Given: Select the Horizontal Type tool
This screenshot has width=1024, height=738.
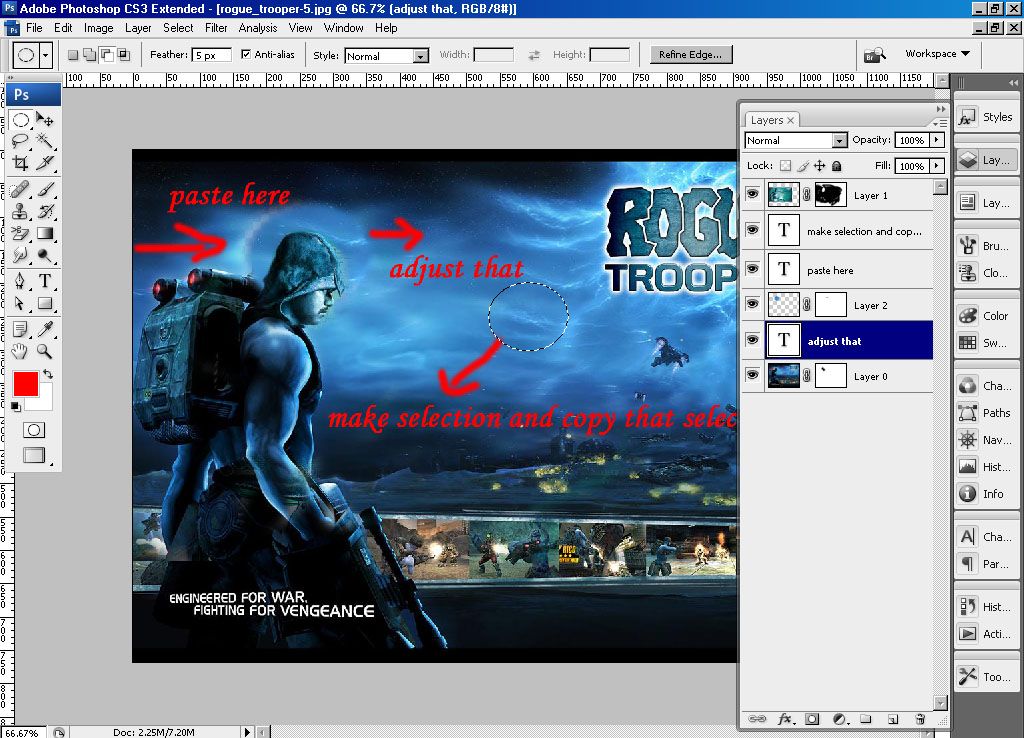Looking at the screenshot, I should tap(44, 281).
